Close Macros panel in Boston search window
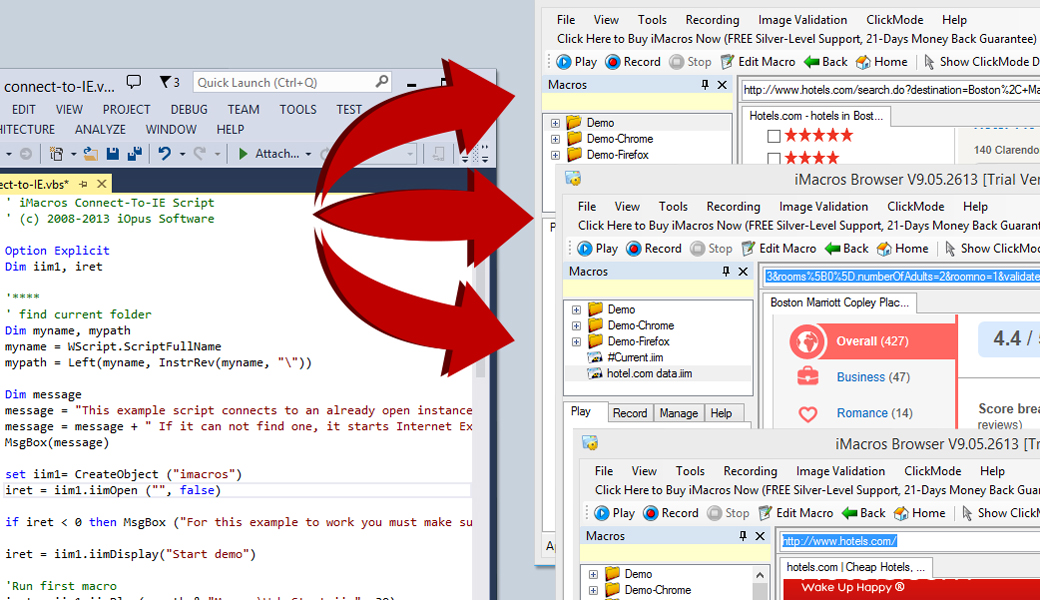 point(722,85)
